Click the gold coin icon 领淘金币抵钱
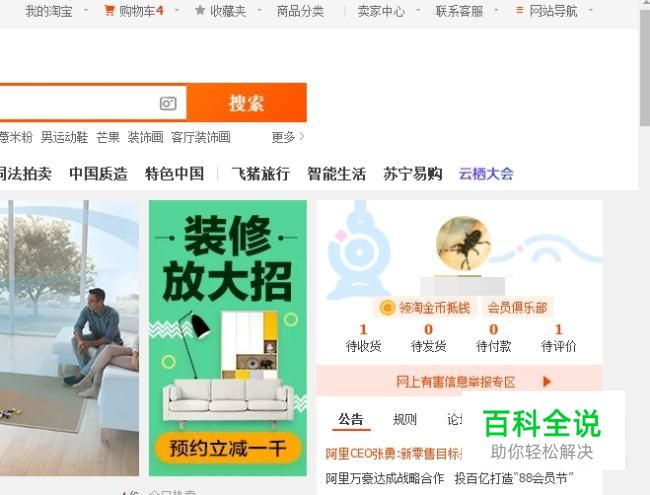650x495 pixels. click(x=387, y=308)
